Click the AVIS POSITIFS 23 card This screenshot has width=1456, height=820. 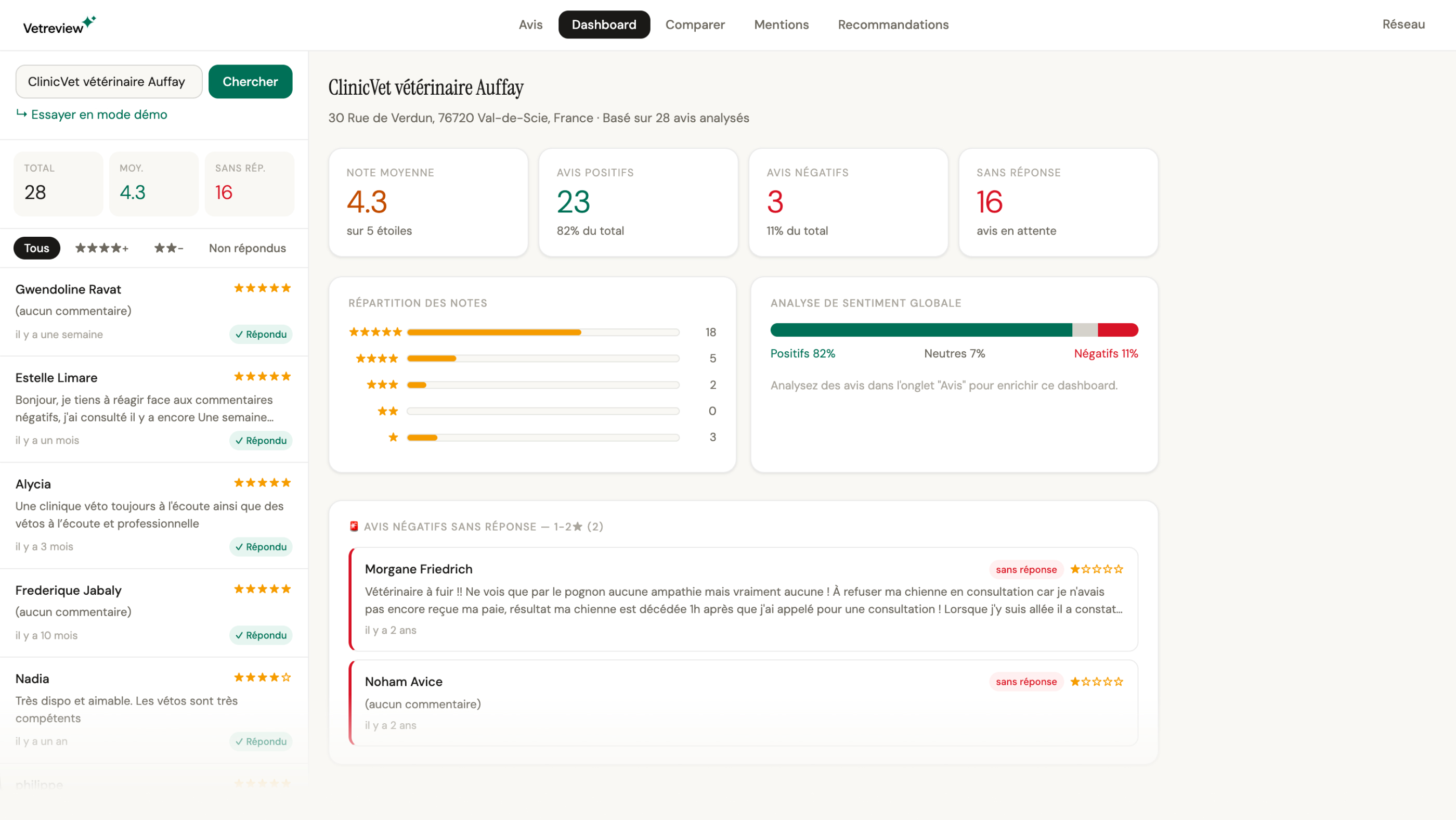[x=639, y=202]
